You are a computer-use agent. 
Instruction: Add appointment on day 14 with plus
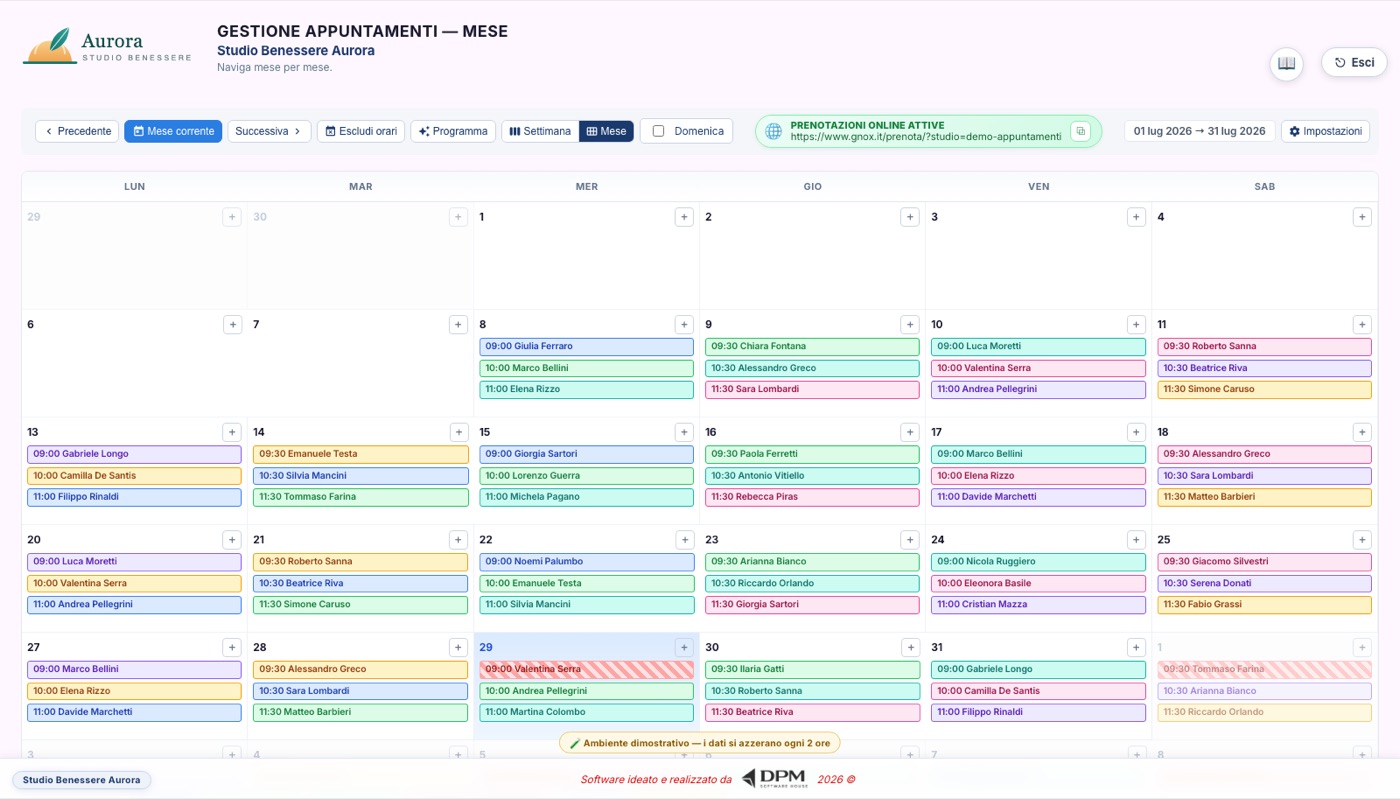click(x=458, y=432)
